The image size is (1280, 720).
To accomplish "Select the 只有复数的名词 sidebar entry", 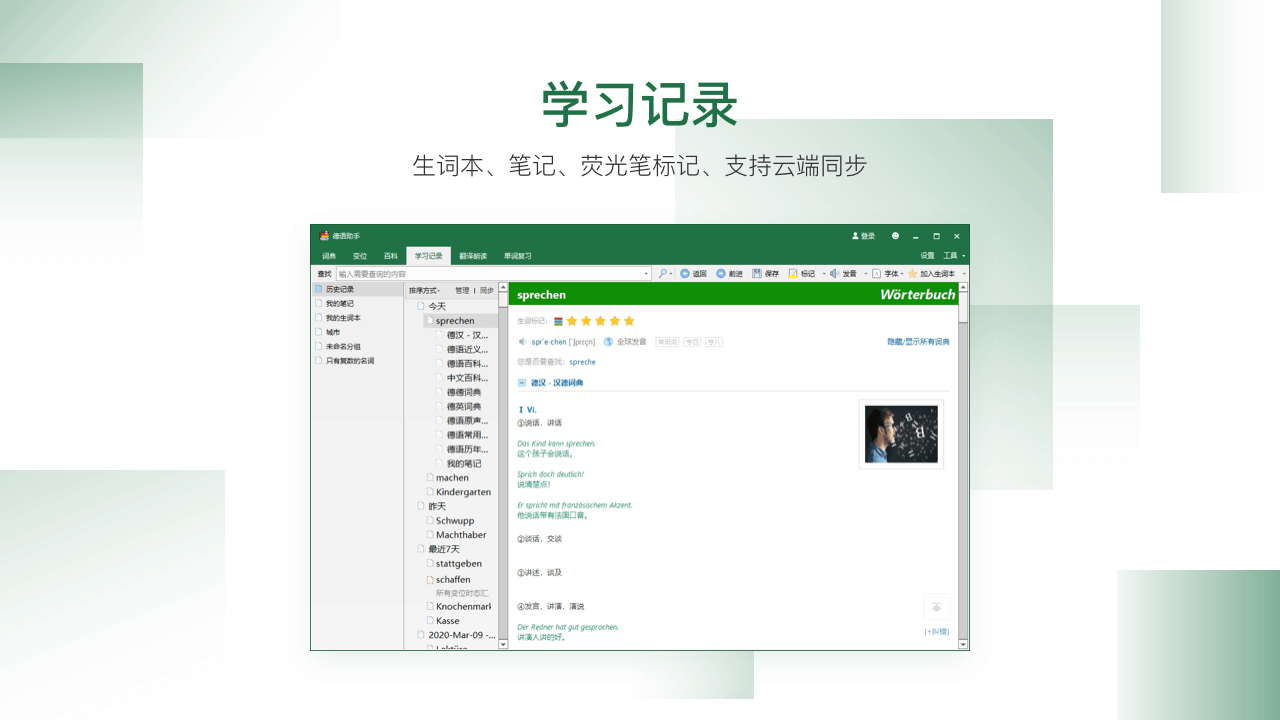I will click(348, 360).
